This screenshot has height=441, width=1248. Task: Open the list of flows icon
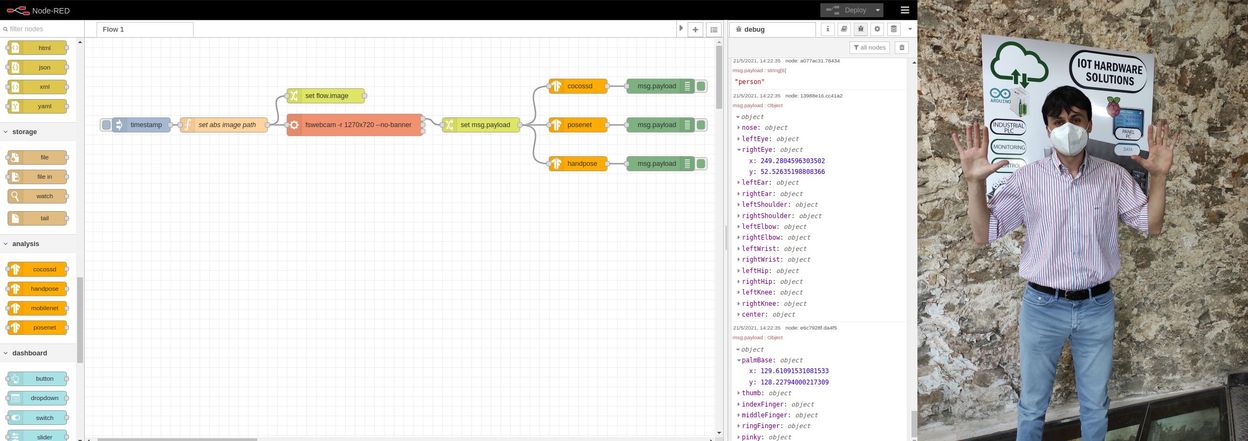[x=714, y=30]
